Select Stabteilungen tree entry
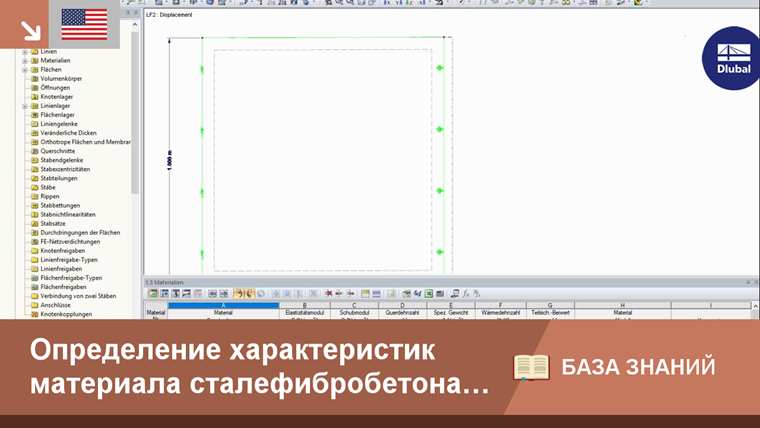760x428 pixels. (59, 178)
